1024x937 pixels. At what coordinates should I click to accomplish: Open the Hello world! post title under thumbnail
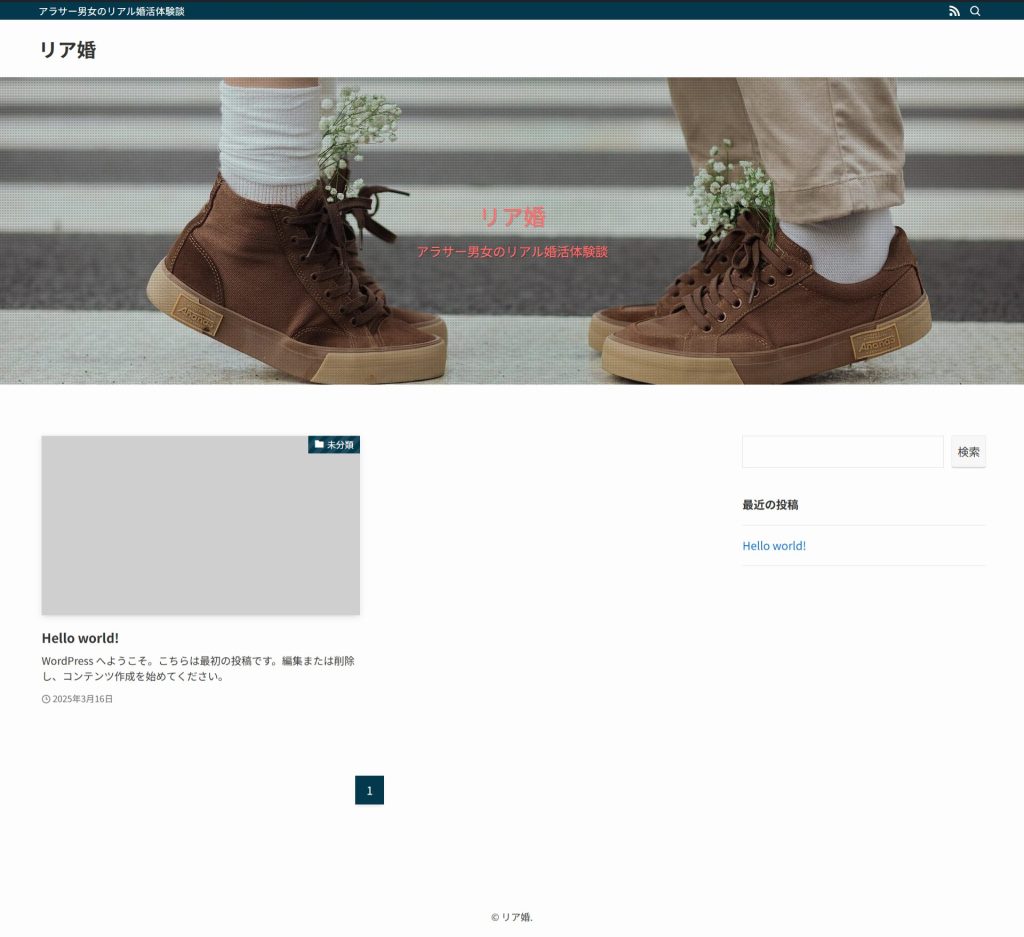point(80,637)
